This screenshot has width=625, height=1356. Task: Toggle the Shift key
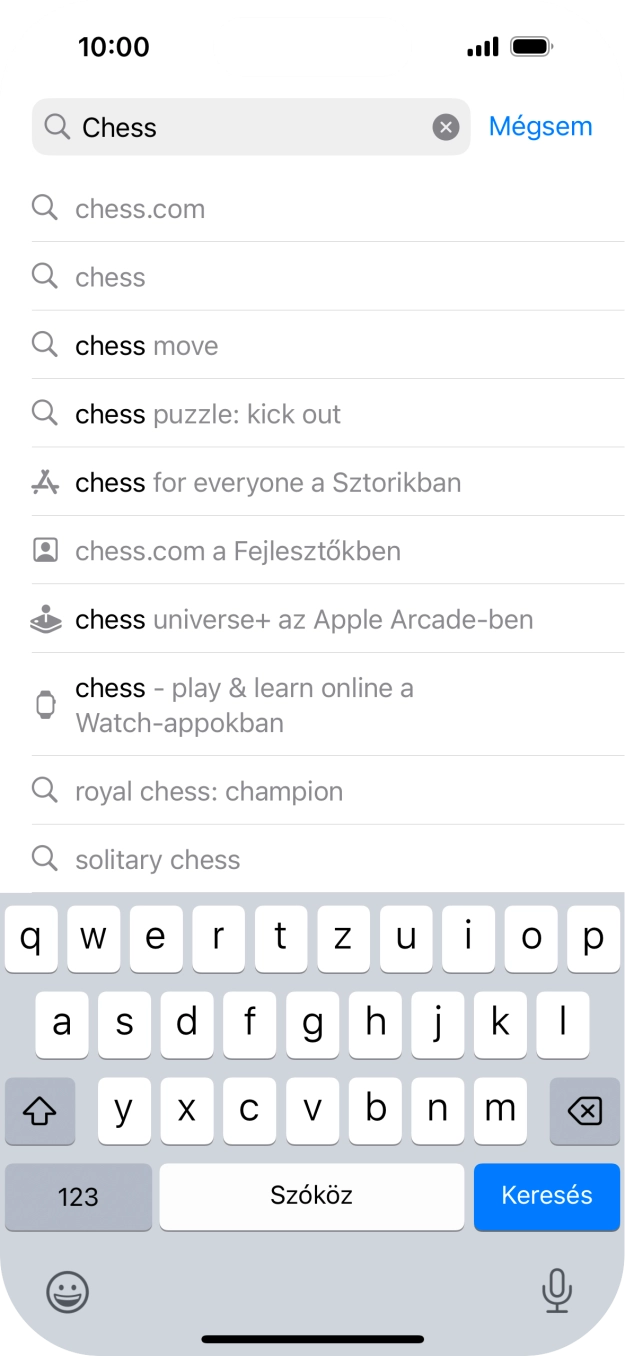40,1110
